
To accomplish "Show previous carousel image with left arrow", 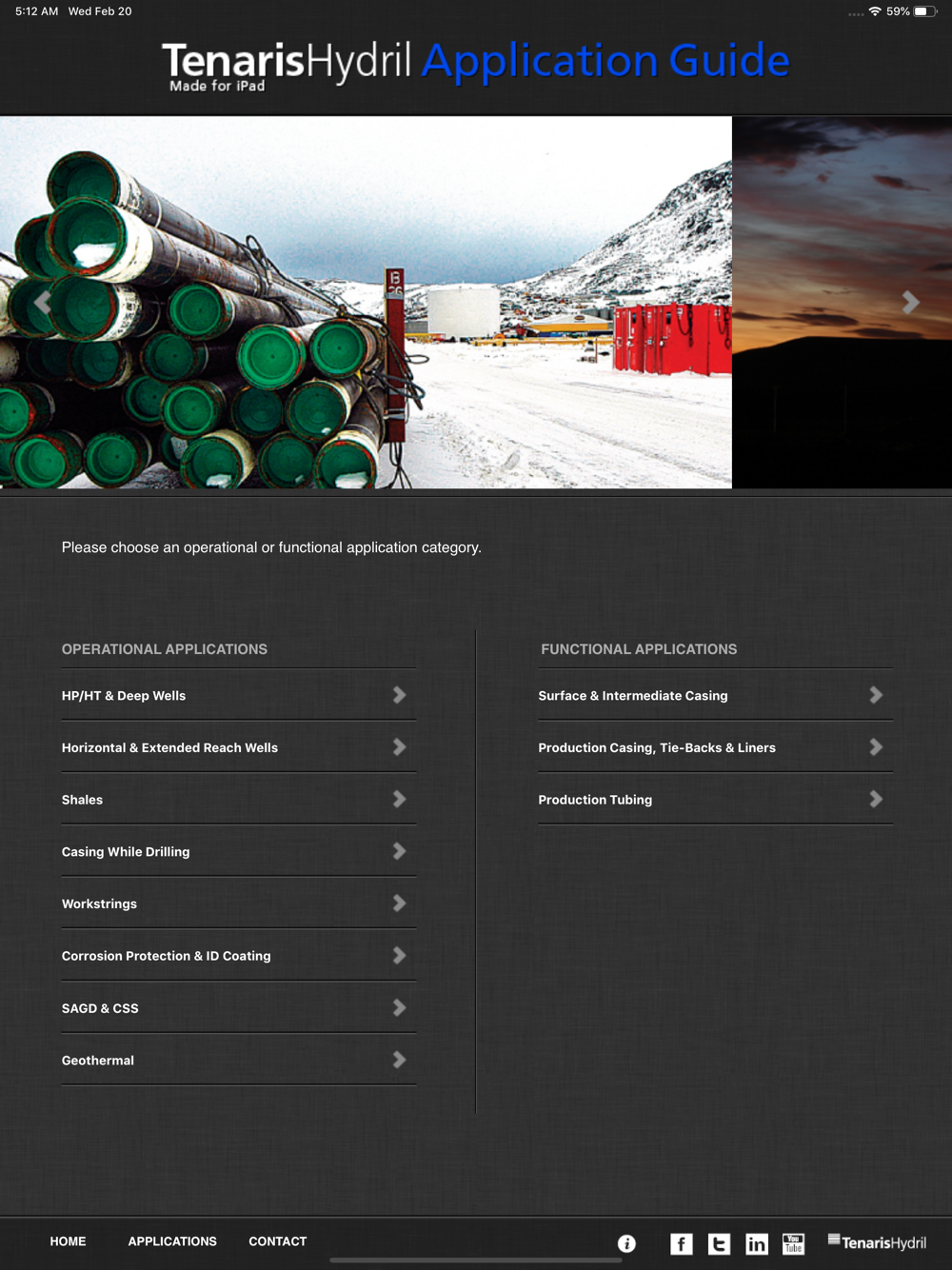I will [x=42, y=303].
